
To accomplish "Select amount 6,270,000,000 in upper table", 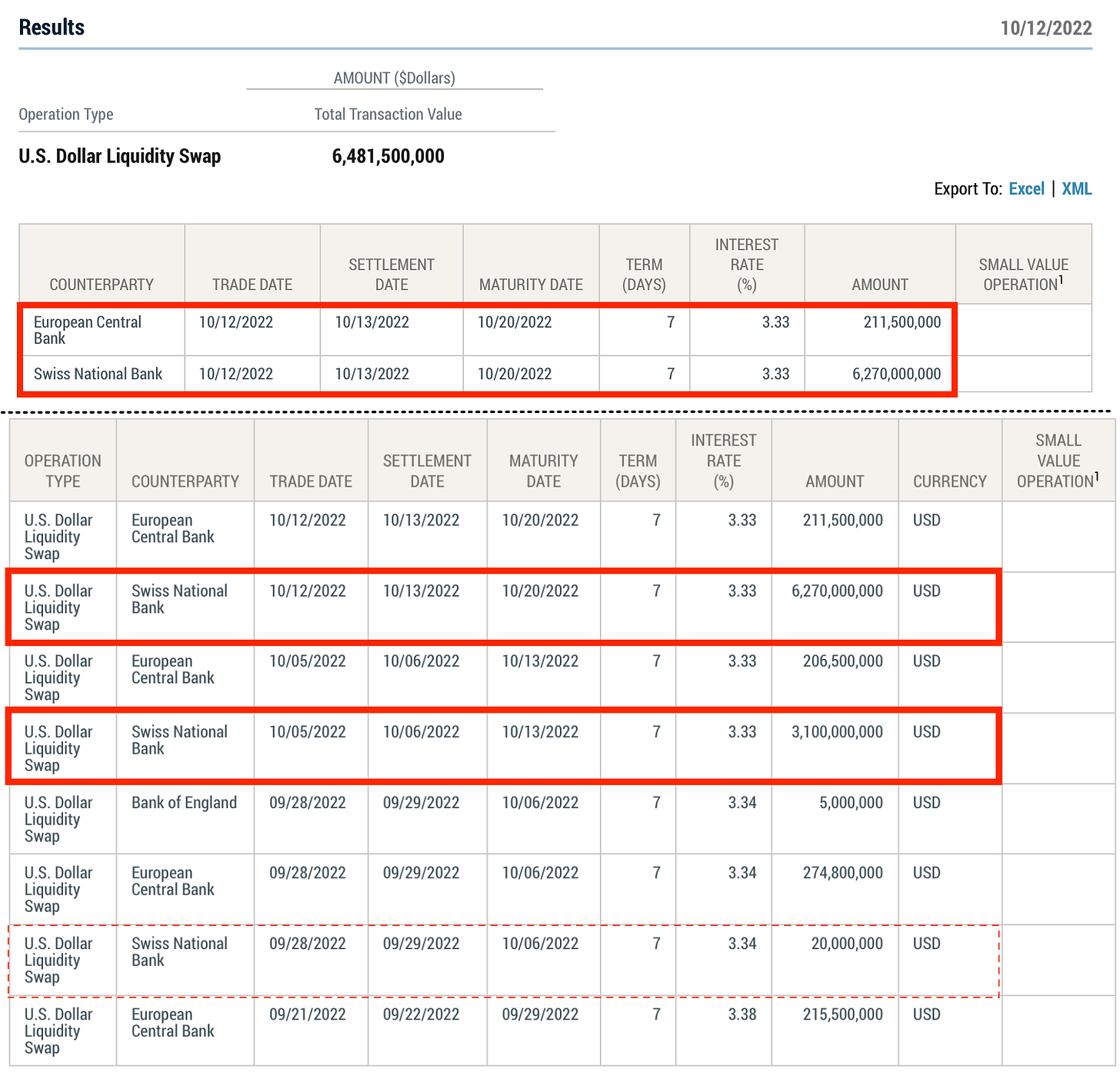I will click(896, 374).
